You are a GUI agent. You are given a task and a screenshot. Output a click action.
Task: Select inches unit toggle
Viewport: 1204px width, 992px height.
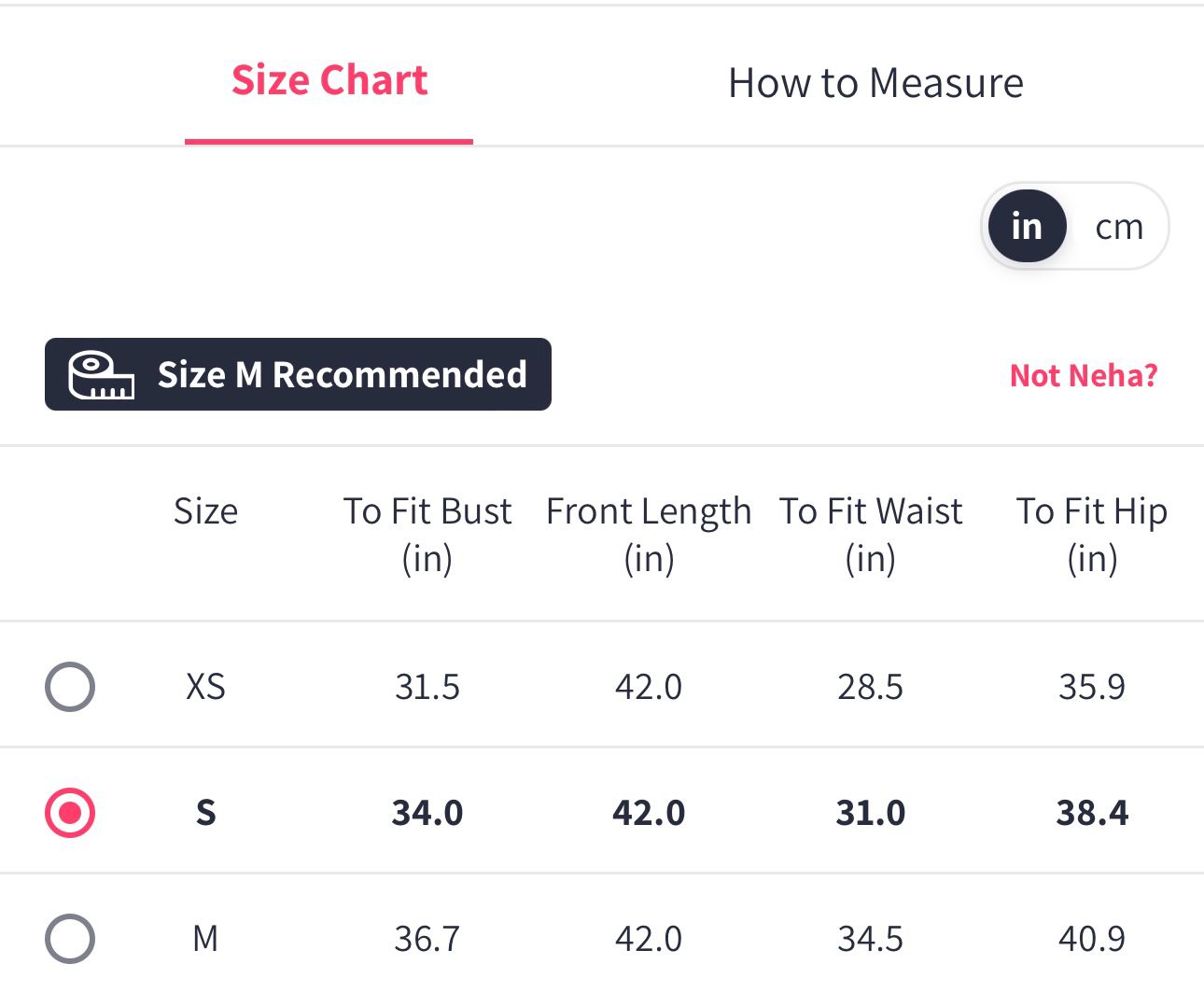1027,227
